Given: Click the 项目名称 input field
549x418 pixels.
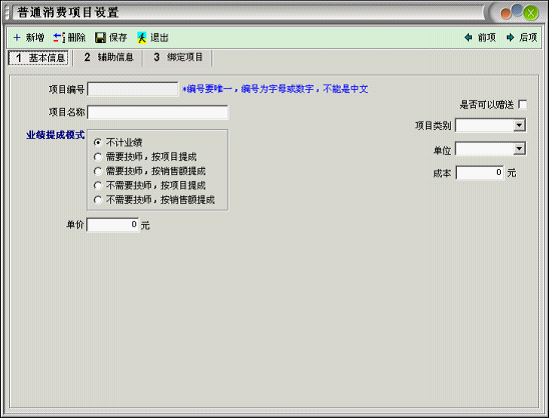Looking at the screenshot, I should pyautogui.click(x=158, y=112).
